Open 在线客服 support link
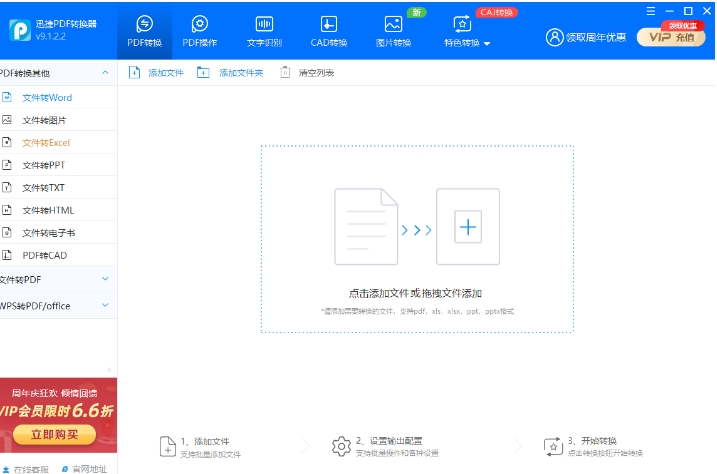The width and height of the screenshot is (717, 474). tap(26, 469)
